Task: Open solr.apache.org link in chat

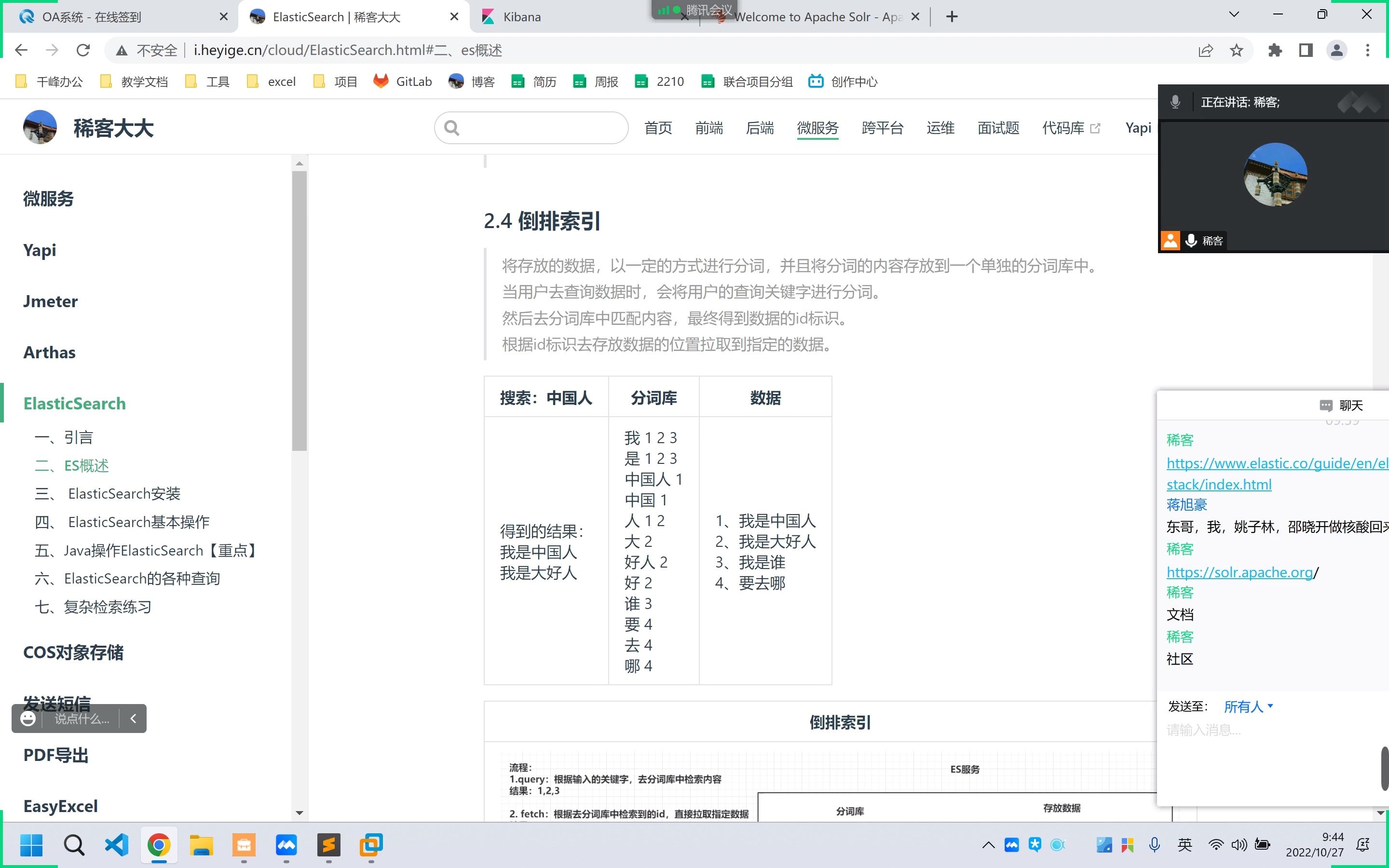Action: click(1240, 572)
